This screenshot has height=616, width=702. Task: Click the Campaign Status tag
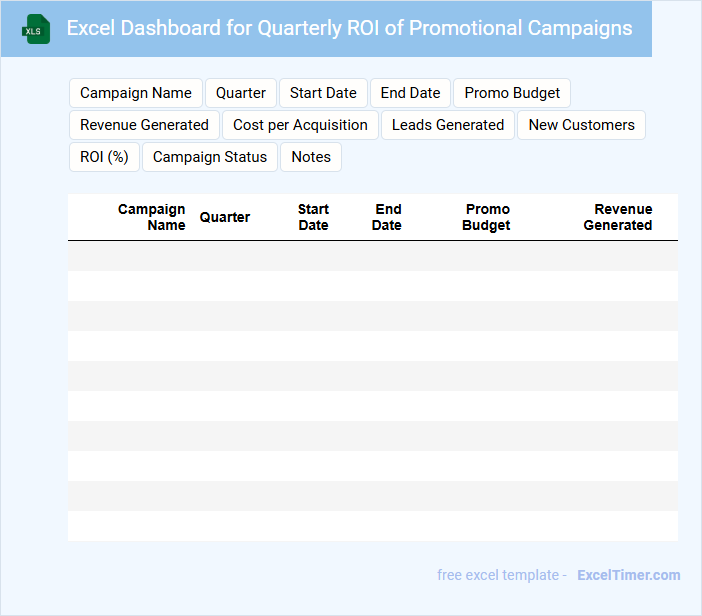click(210, 157)
